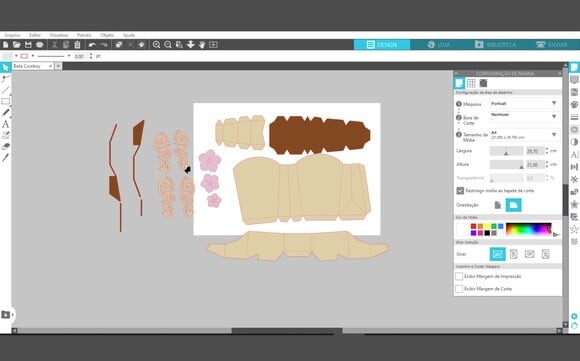The height and width of the screenshot is (361, 580).
Task: Select the pan hand tool
Action: click(x=202, y=45)
